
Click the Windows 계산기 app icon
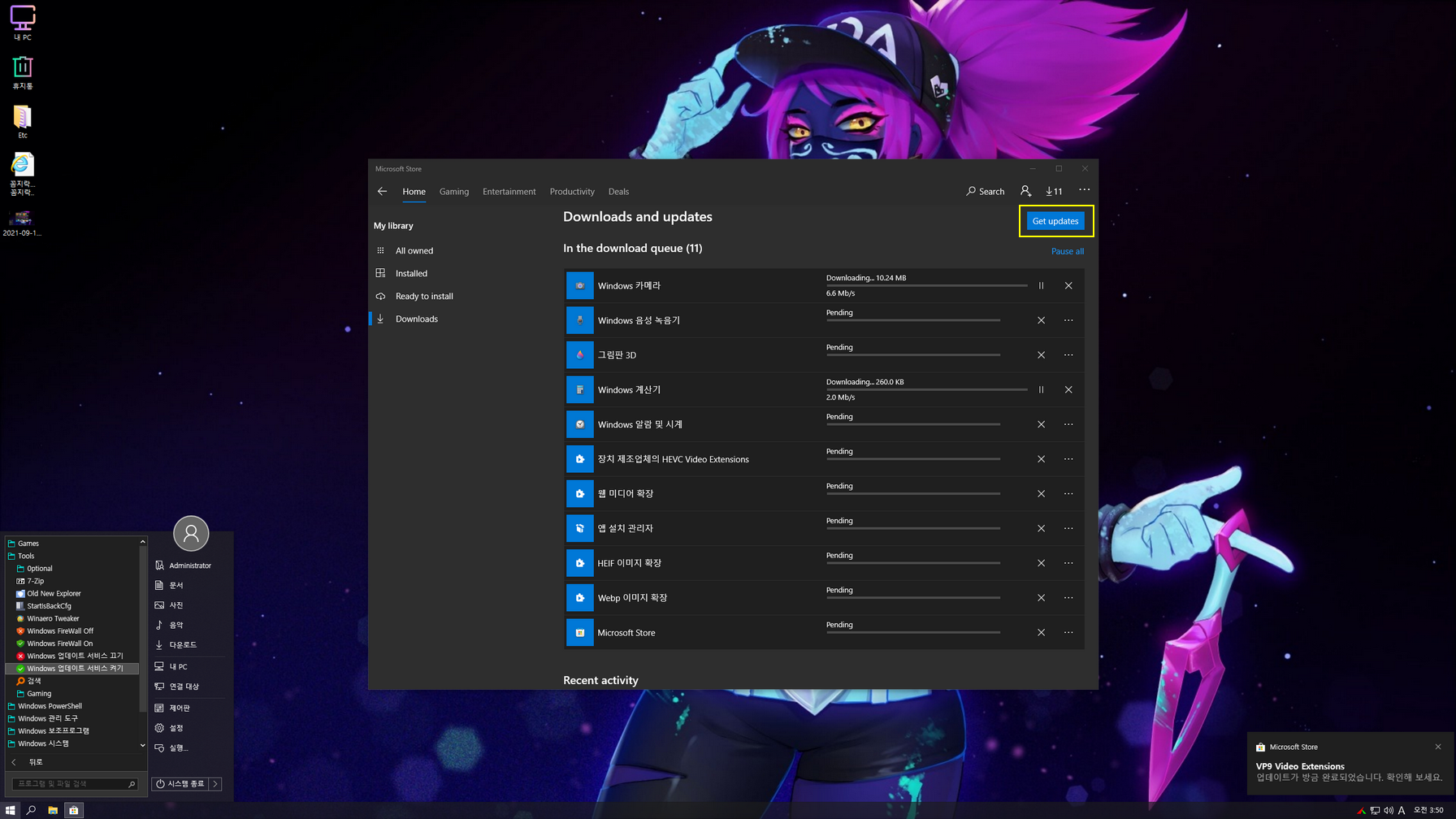click(580, 390)
